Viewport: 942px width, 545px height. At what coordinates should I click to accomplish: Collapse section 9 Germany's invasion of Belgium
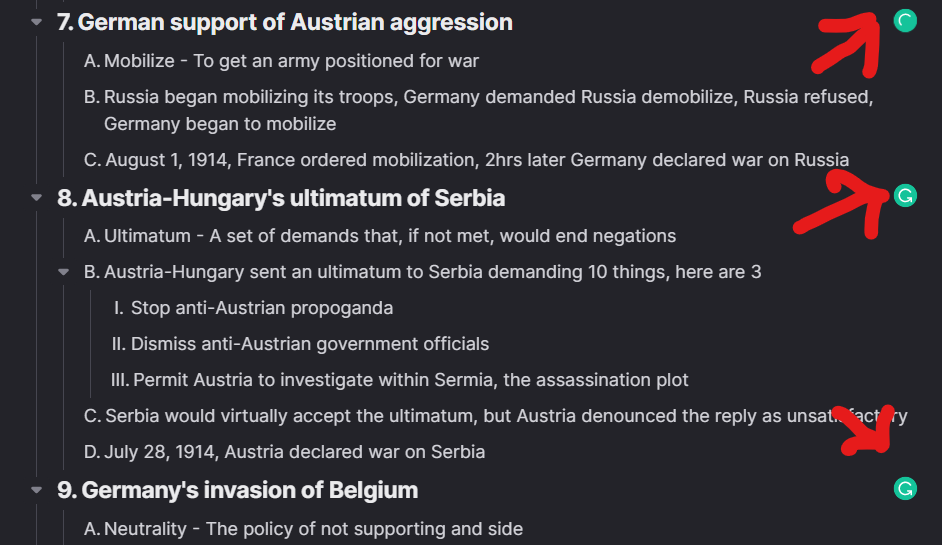point(37,490)
